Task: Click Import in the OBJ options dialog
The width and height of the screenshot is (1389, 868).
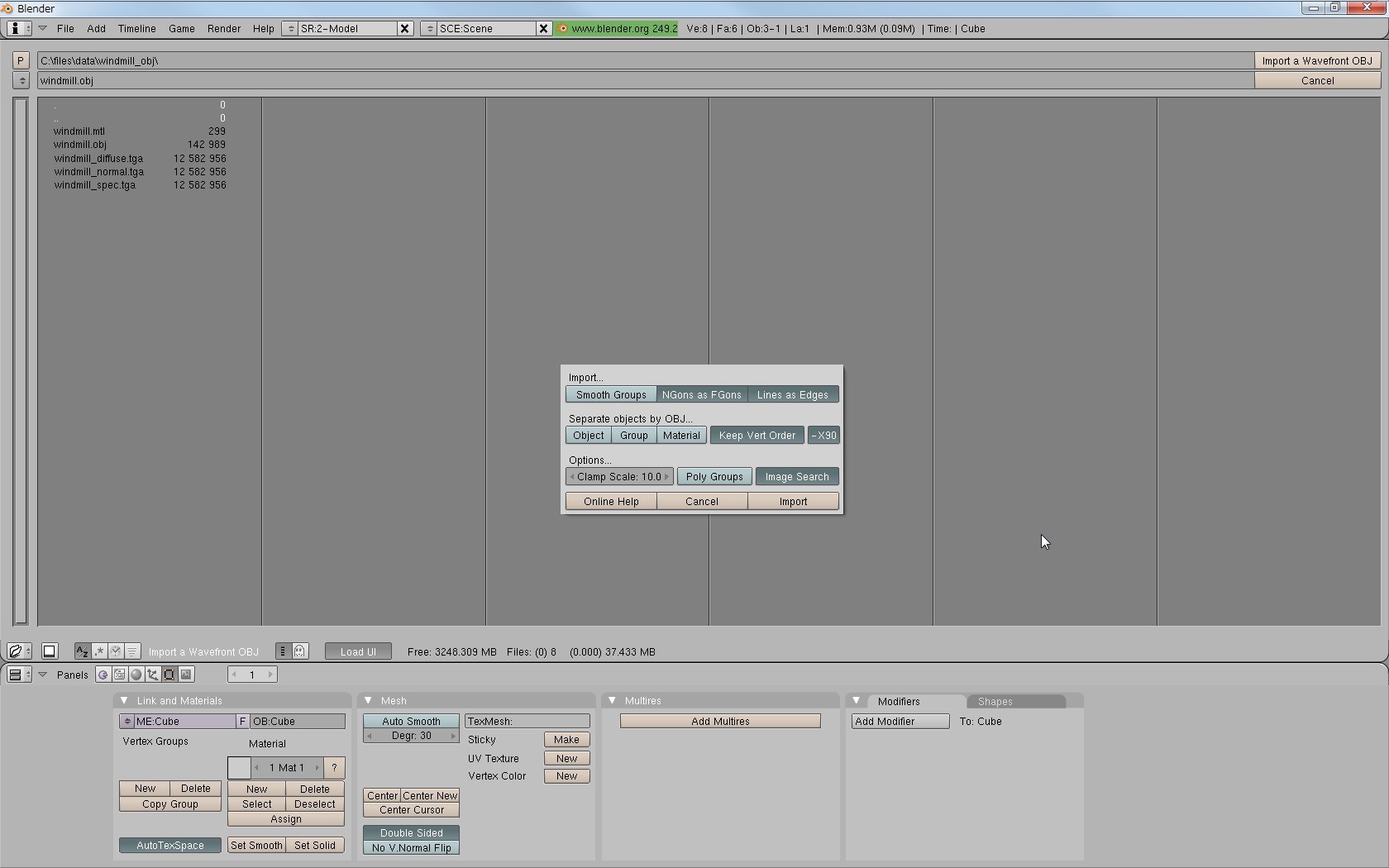Action: [793, 501]
